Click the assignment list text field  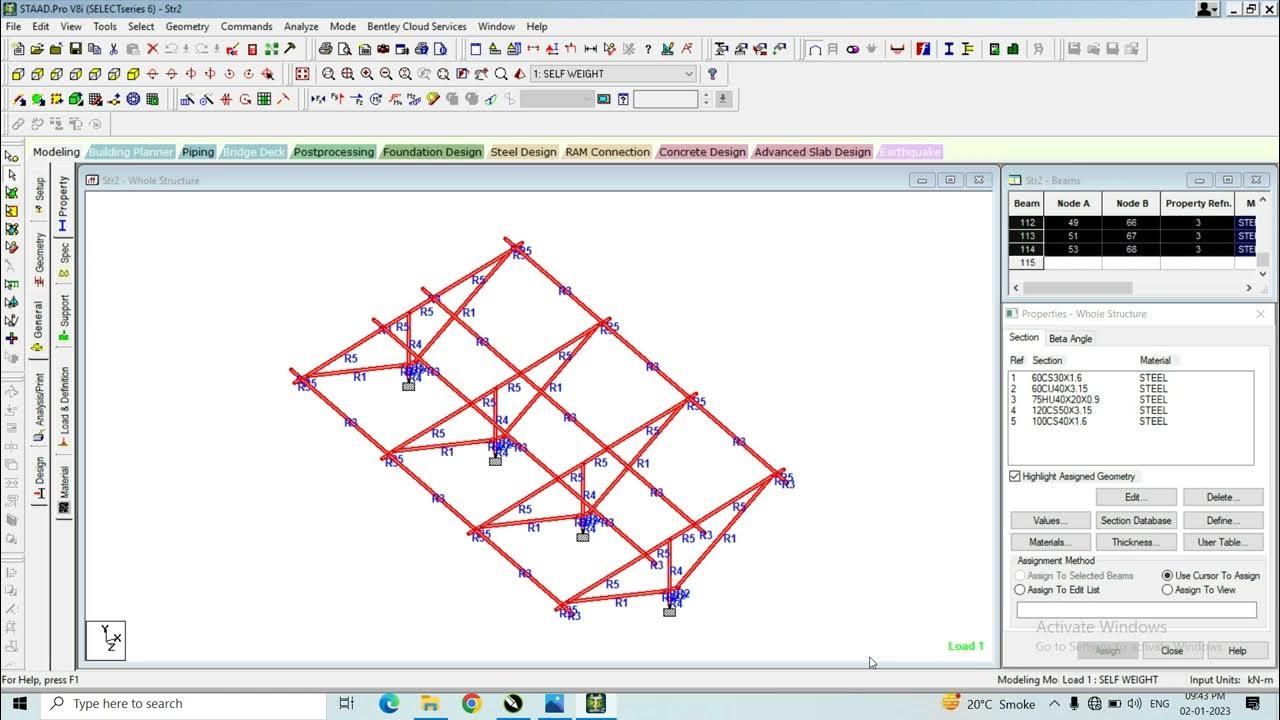coord(1136,610)
